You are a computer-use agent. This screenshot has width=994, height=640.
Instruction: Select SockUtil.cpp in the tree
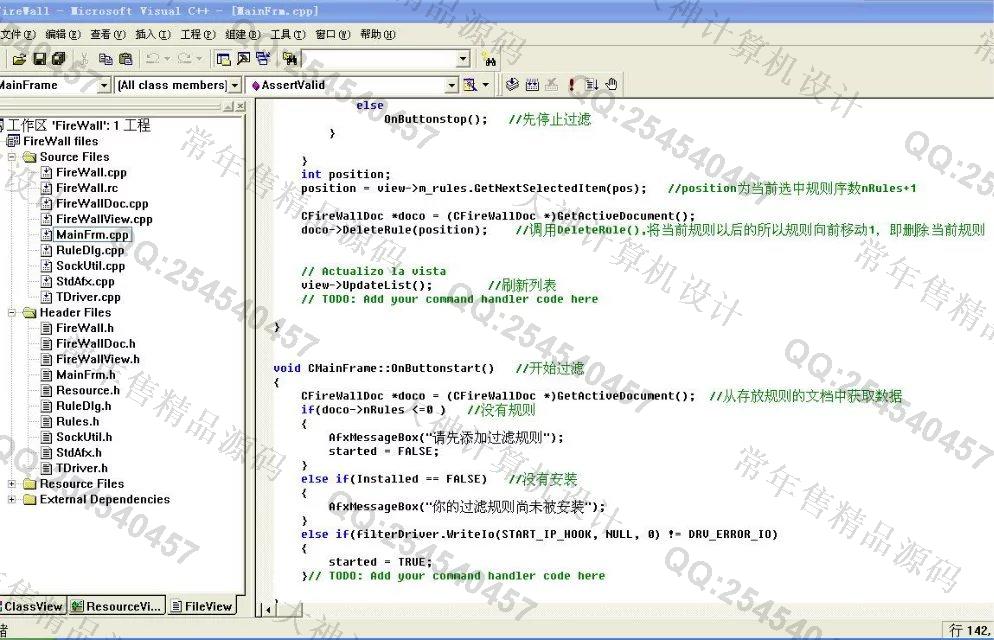tap(90, 266)
